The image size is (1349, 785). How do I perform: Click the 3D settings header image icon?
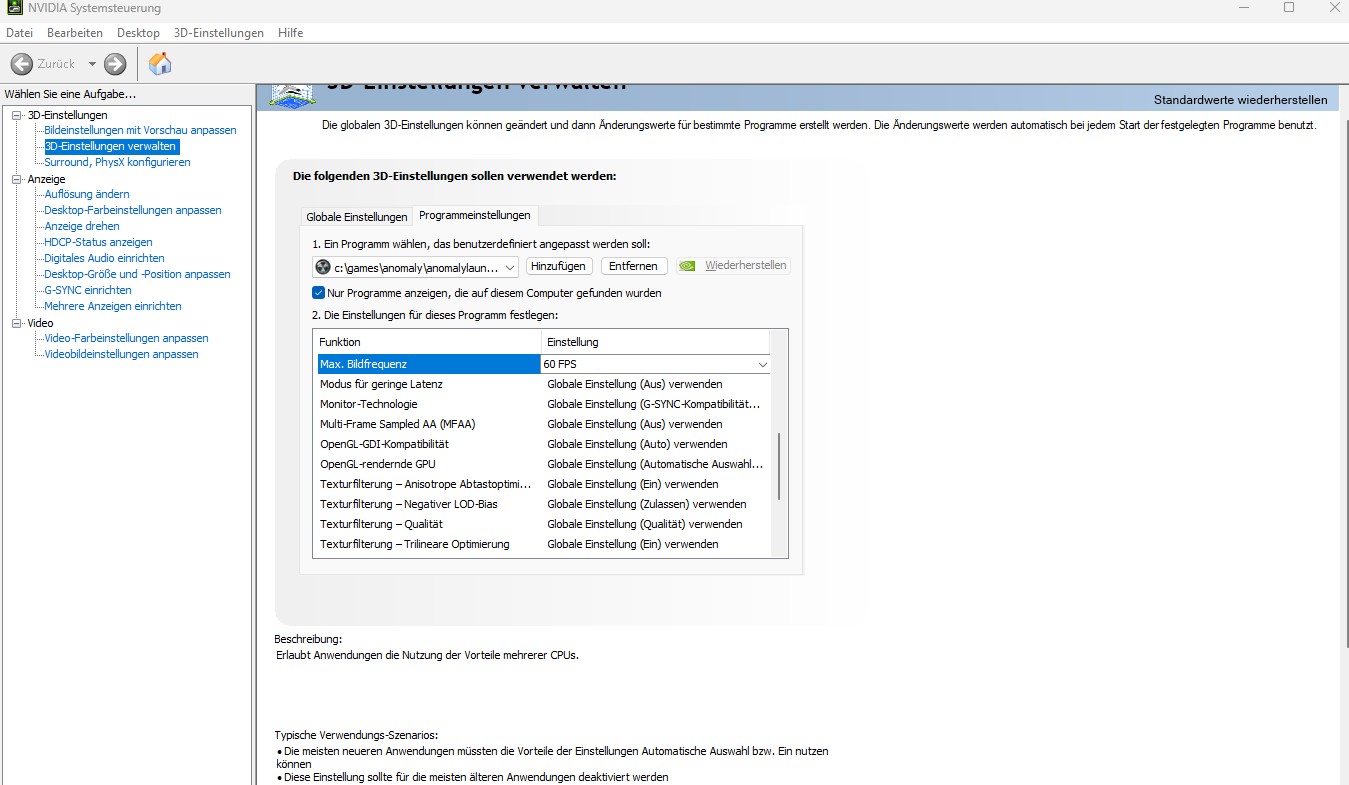coord(292,94)
